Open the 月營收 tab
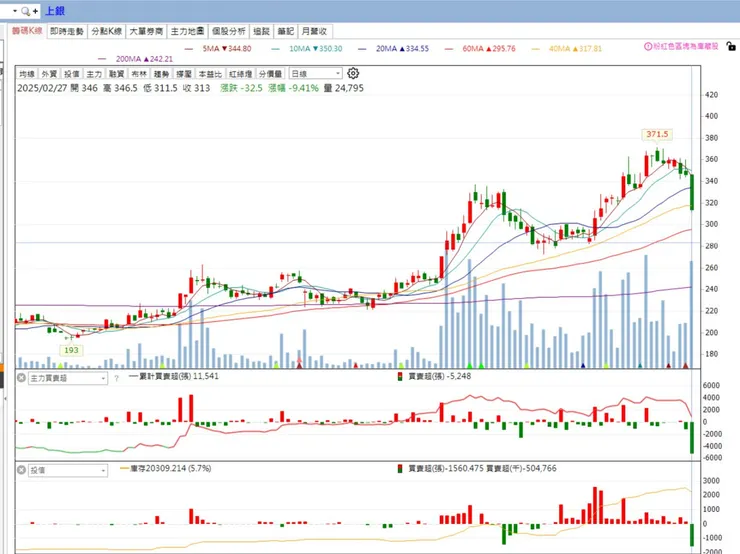The image size is (740, 554). point(315,31)
